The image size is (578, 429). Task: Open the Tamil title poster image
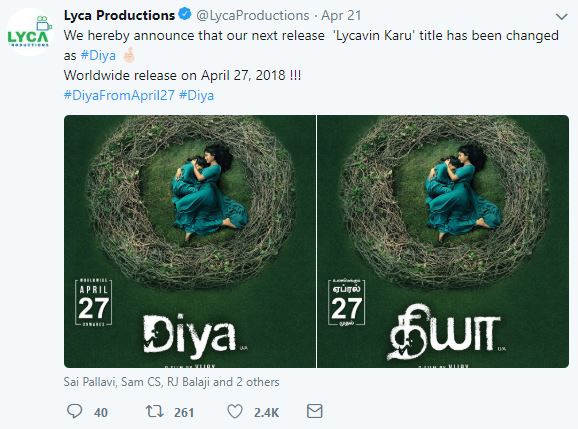(x=443, y=241)
